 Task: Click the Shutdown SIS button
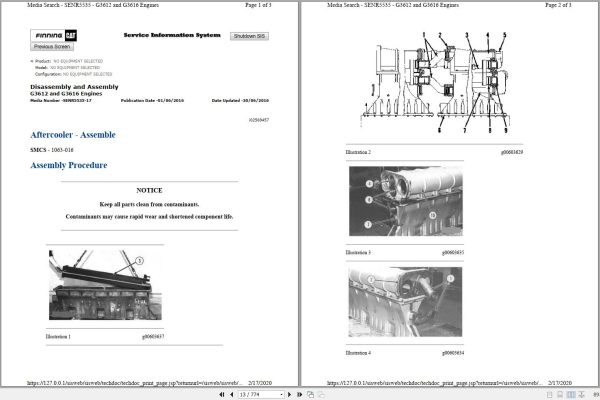coord(249,36)
